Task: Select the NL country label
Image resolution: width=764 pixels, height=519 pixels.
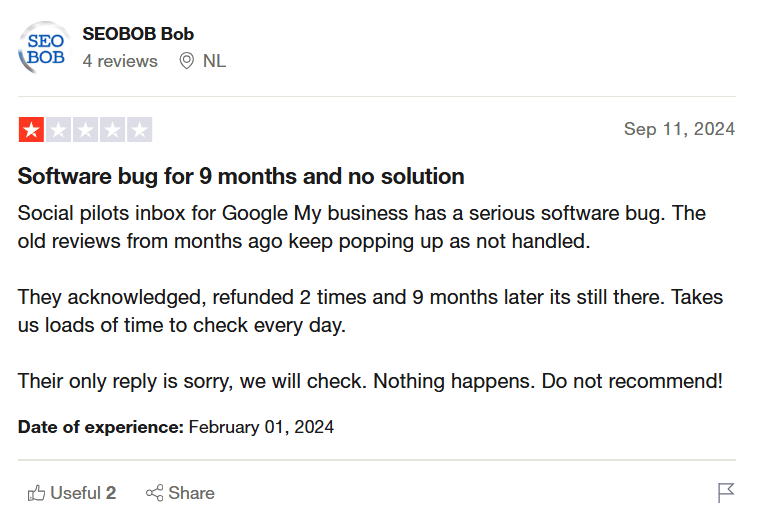Action: (214, 61)
